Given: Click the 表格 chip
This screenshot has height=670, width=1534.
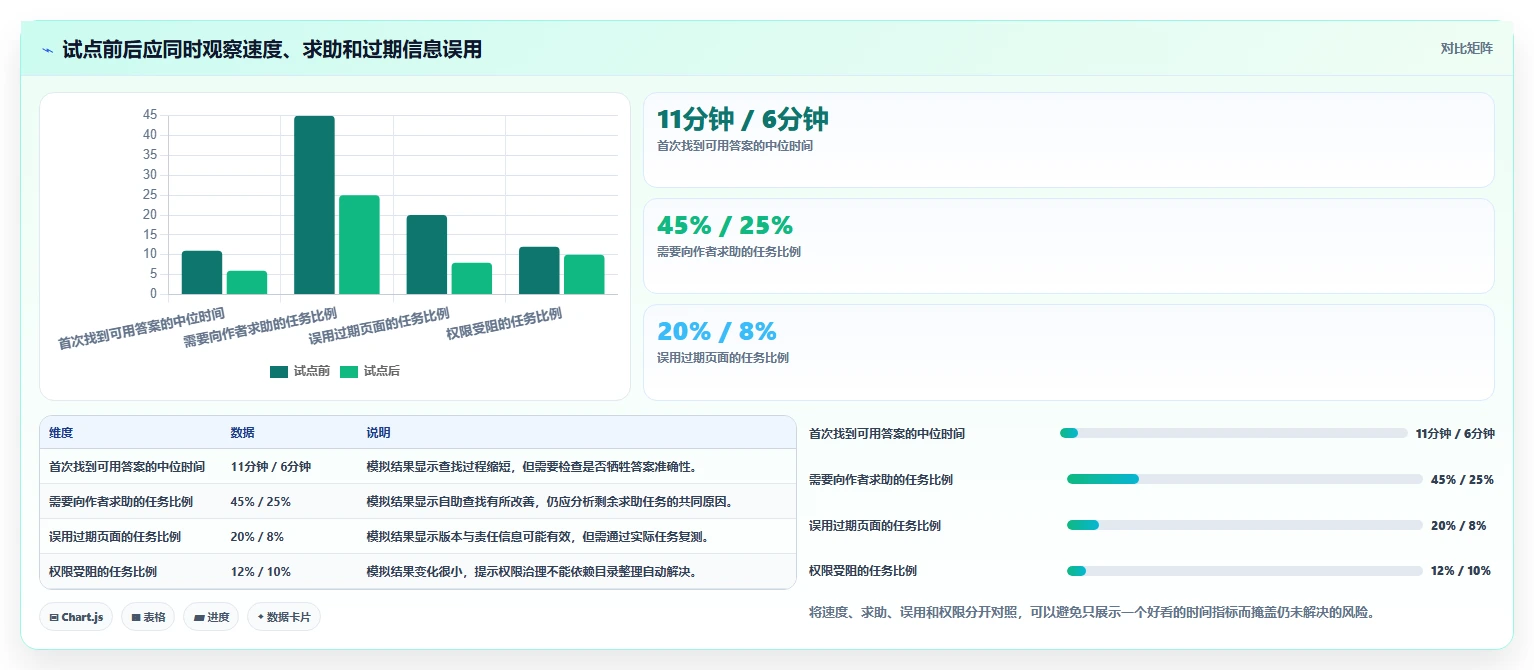Looking at the screenshot, I should tap(148, 617).
